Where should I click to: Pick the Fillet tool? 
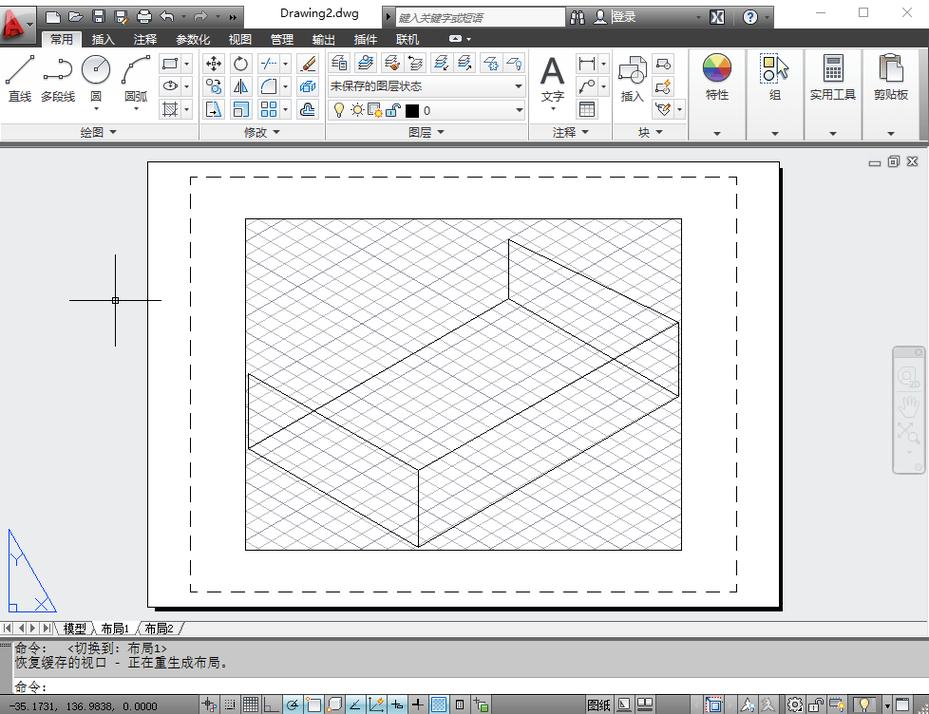268,87
